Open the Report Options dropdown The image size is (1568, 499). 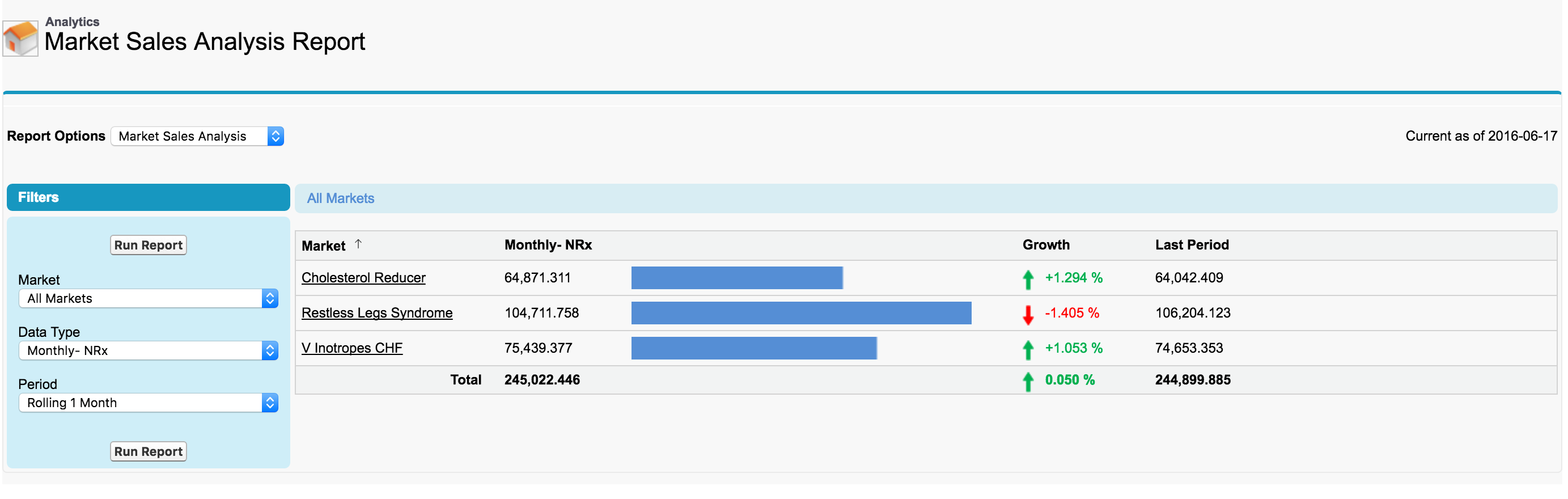[x=197, y=136]
